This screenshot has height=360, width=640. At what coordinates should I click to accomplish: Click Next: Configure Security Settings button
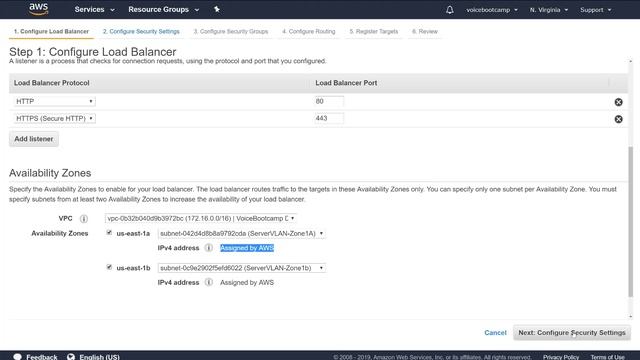pyautogui.click(x=571, y=333)
